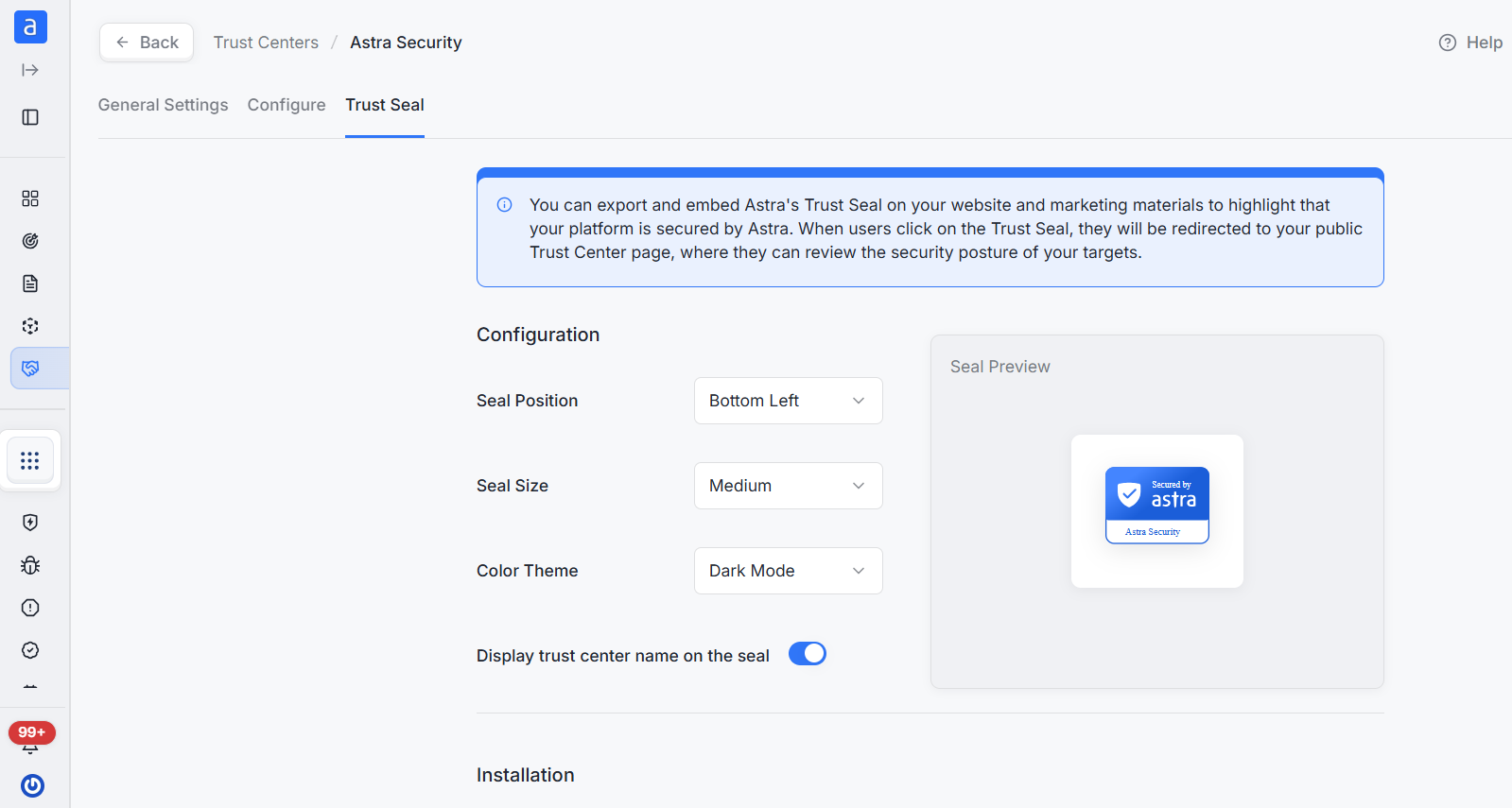The width and height of the screenshot is (1512, 808).
Task: Click the Configuration heading
Action: [538, 335]
